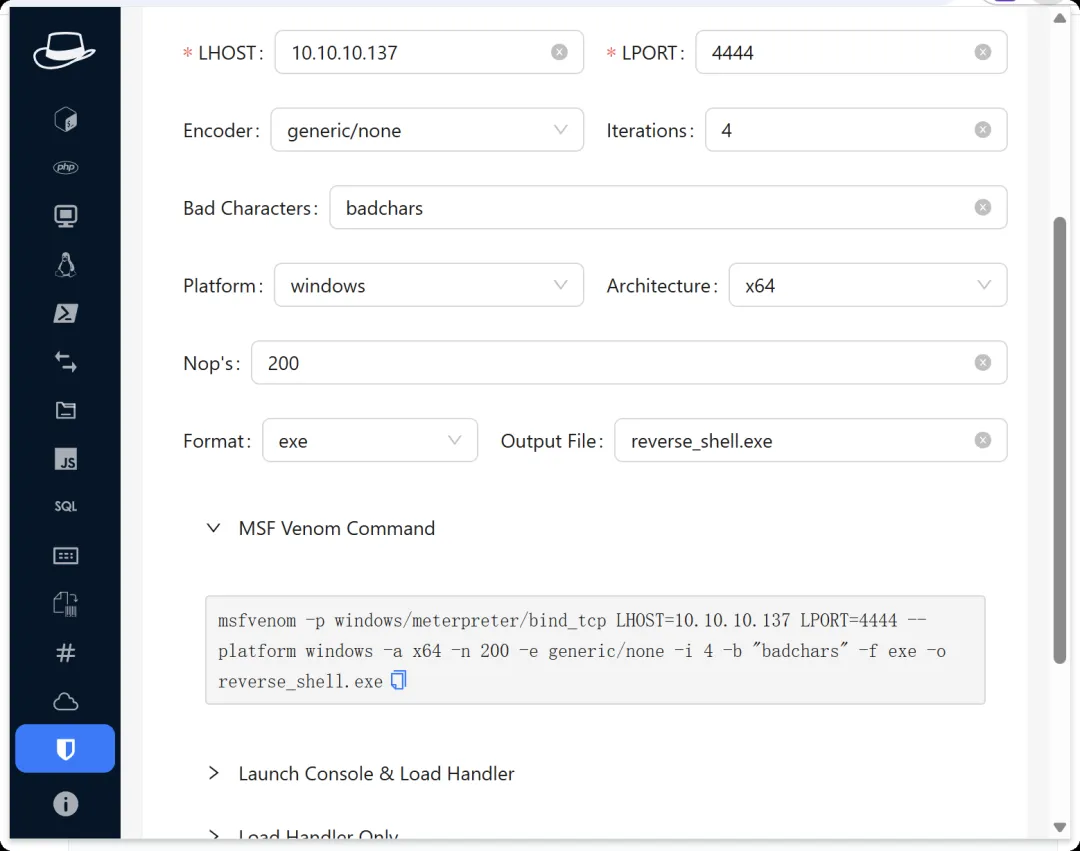The width and height of the screenshot is (1080, 851).
Task: Open the Encoder dropdown
Action: click(x=427, y=130)
